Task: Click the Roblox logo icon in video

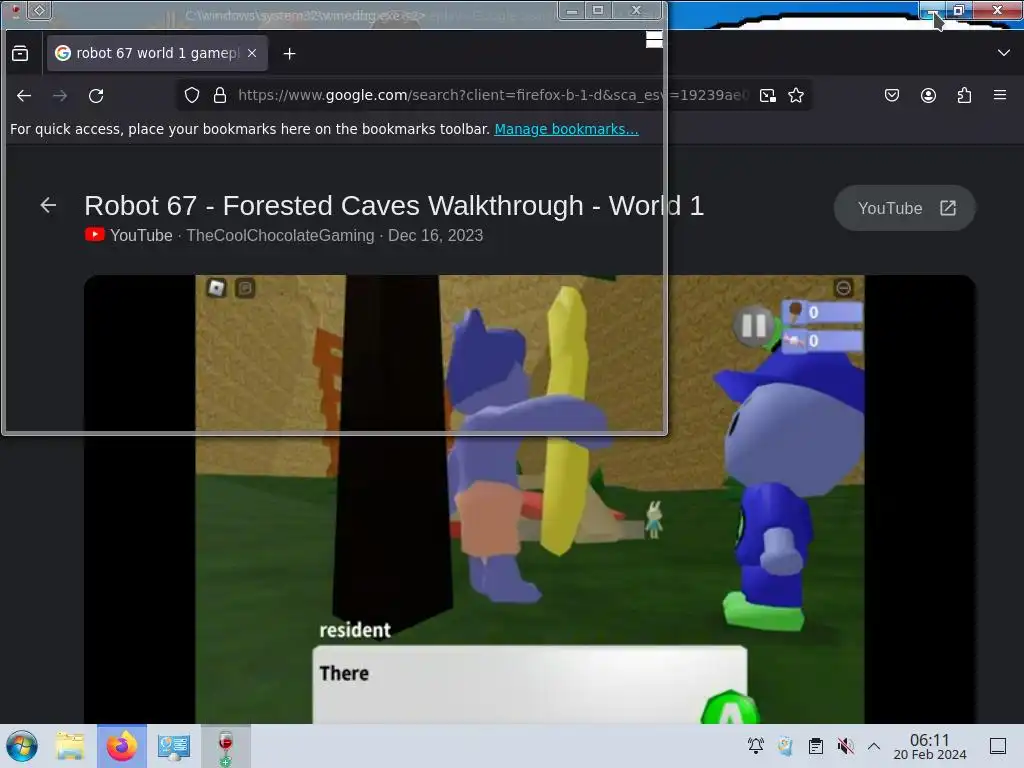Action: tap(216, 288)
